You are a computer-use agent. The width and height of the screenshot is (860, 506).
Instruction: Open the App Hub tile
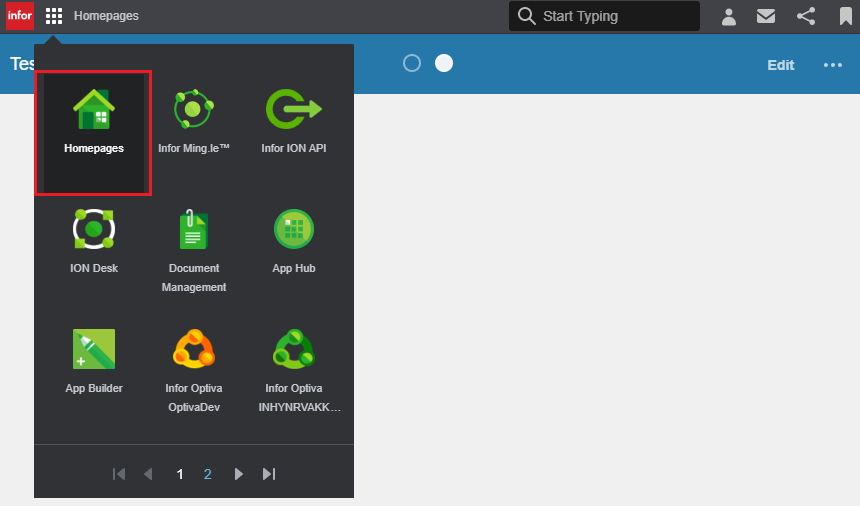(x=293, y=241)
